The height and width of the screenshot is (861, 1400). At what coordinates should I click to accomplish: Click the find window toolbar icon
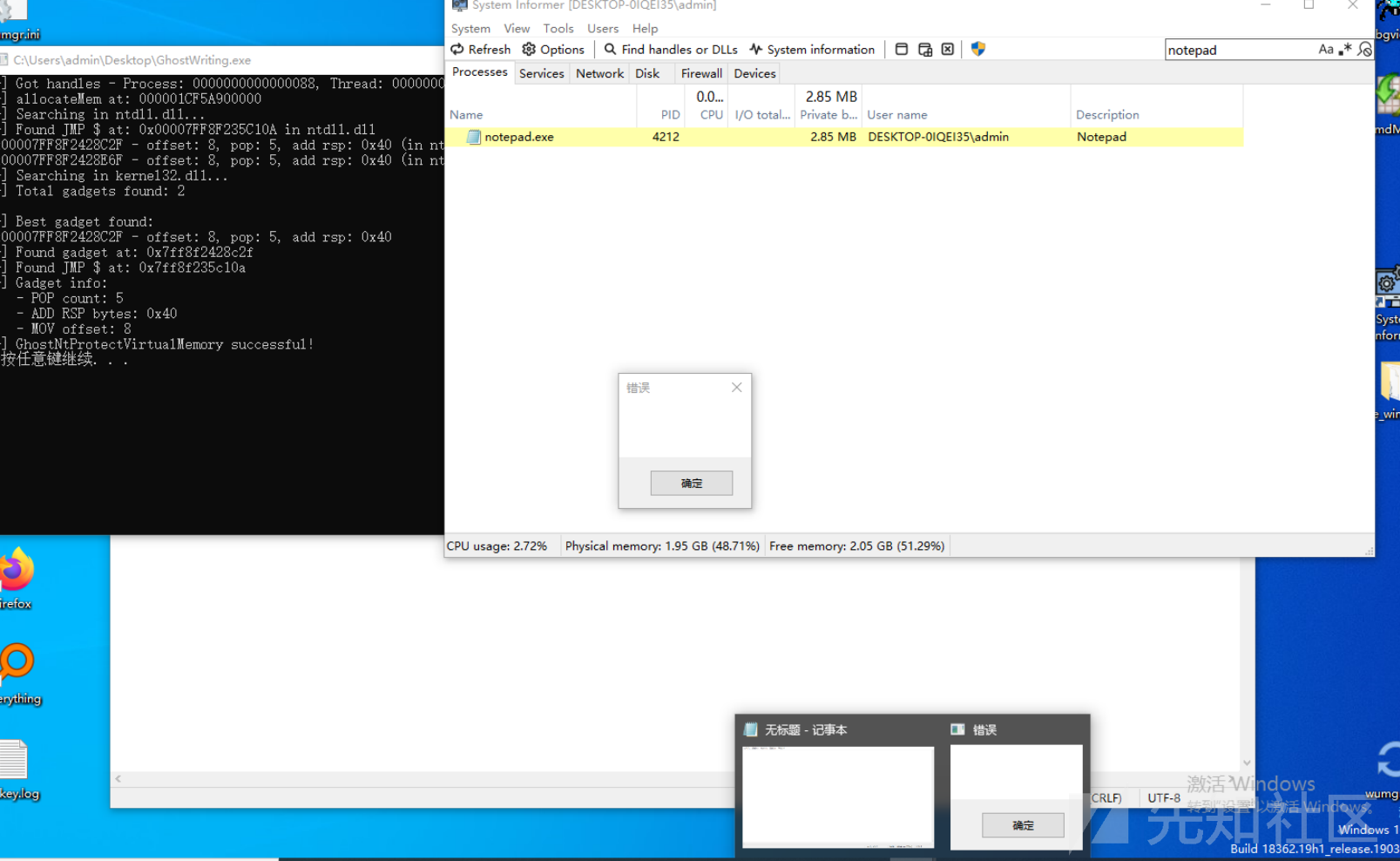point(902,50)
